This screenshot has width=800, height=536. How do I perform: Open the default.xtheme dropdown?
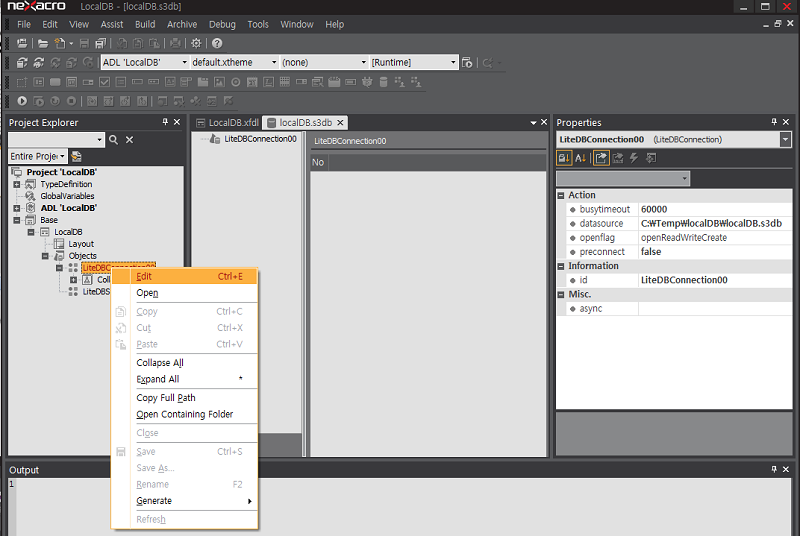[x=274, y=62]
